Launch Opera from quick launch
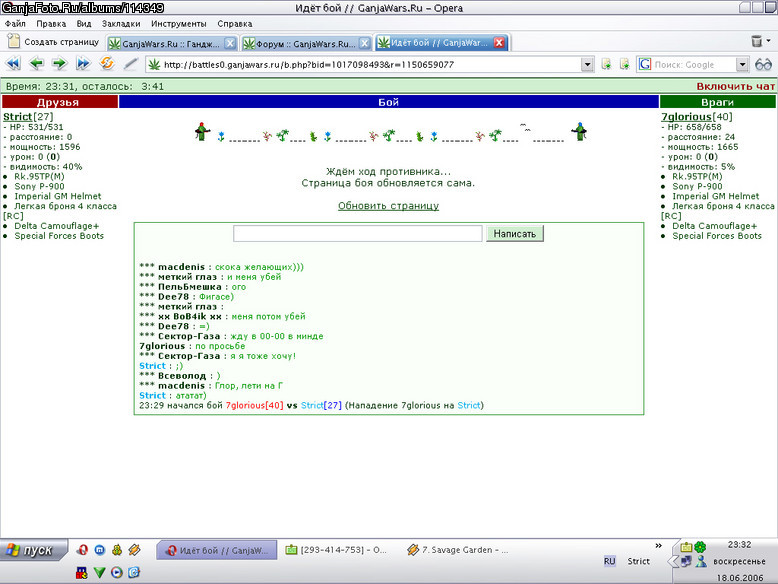Image resolution: width=778 pixels, height=584 pixels. 82,550
